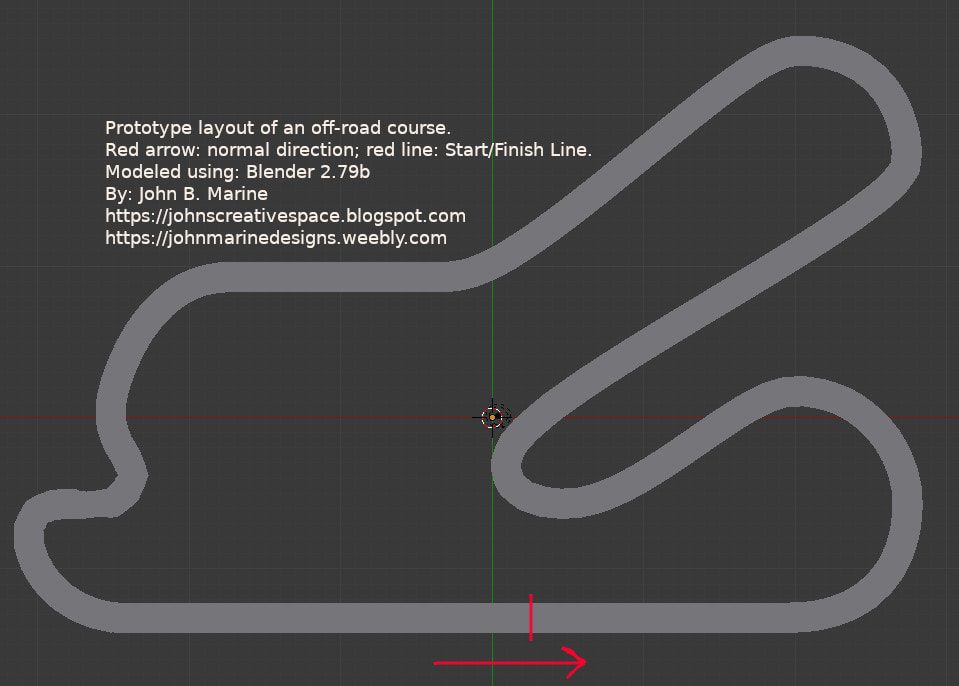Click the johnscreativespace.blogspot.com URL

click(285, 216)
